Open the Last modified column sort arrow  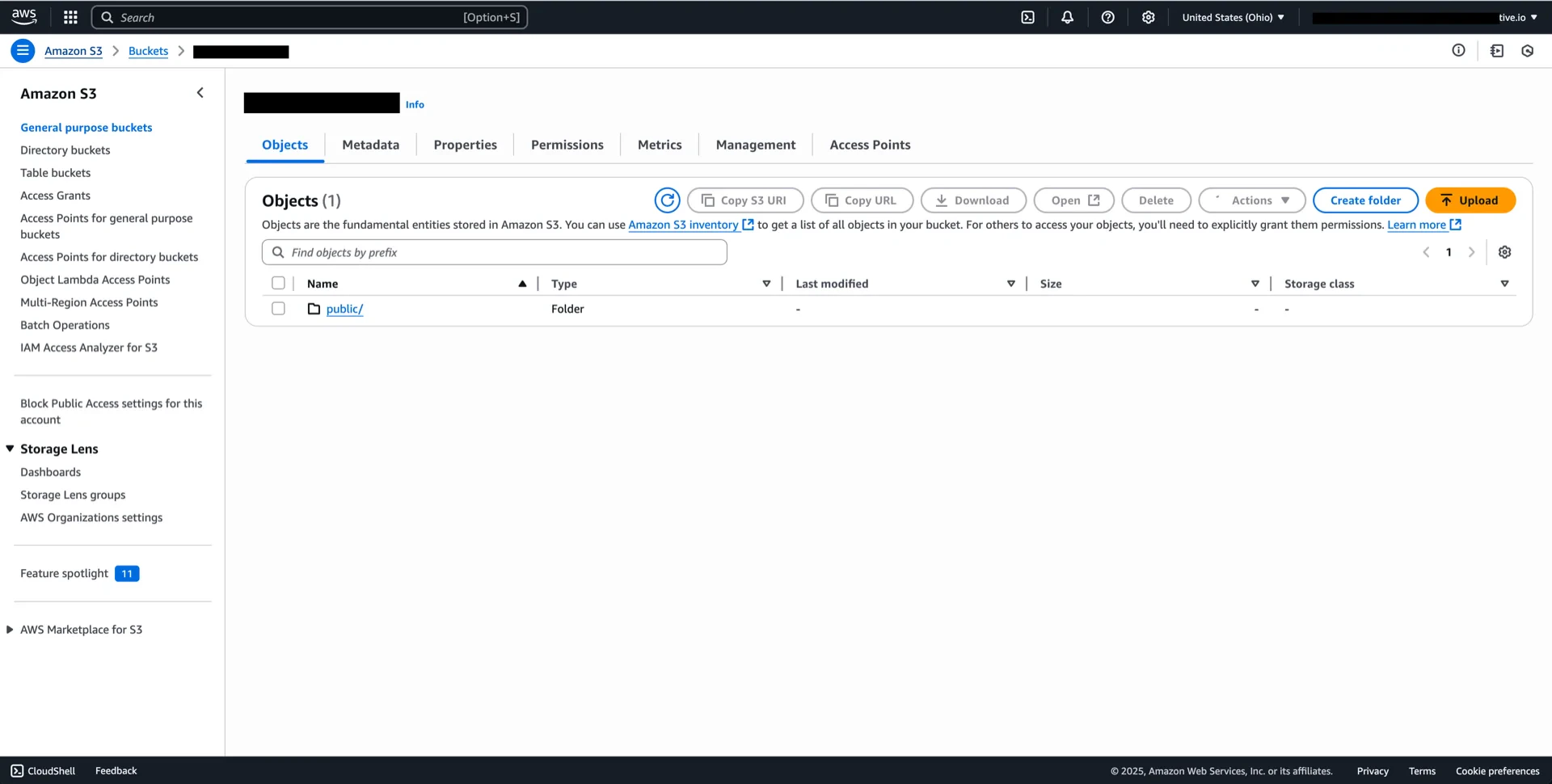1010,284
